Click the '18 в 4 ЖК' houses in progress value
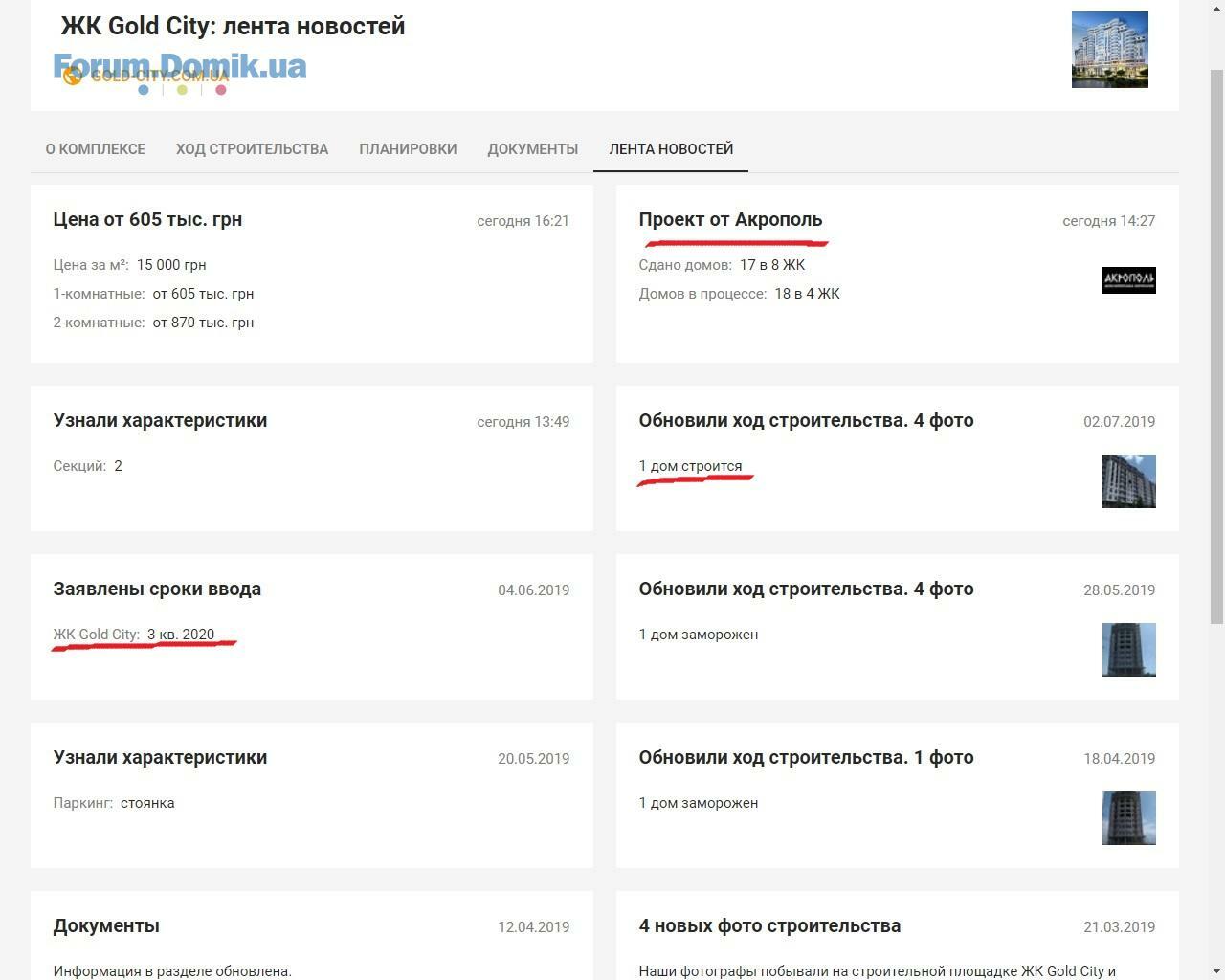The height and width of the screenshot is (980, 1225). coord(807,294)
